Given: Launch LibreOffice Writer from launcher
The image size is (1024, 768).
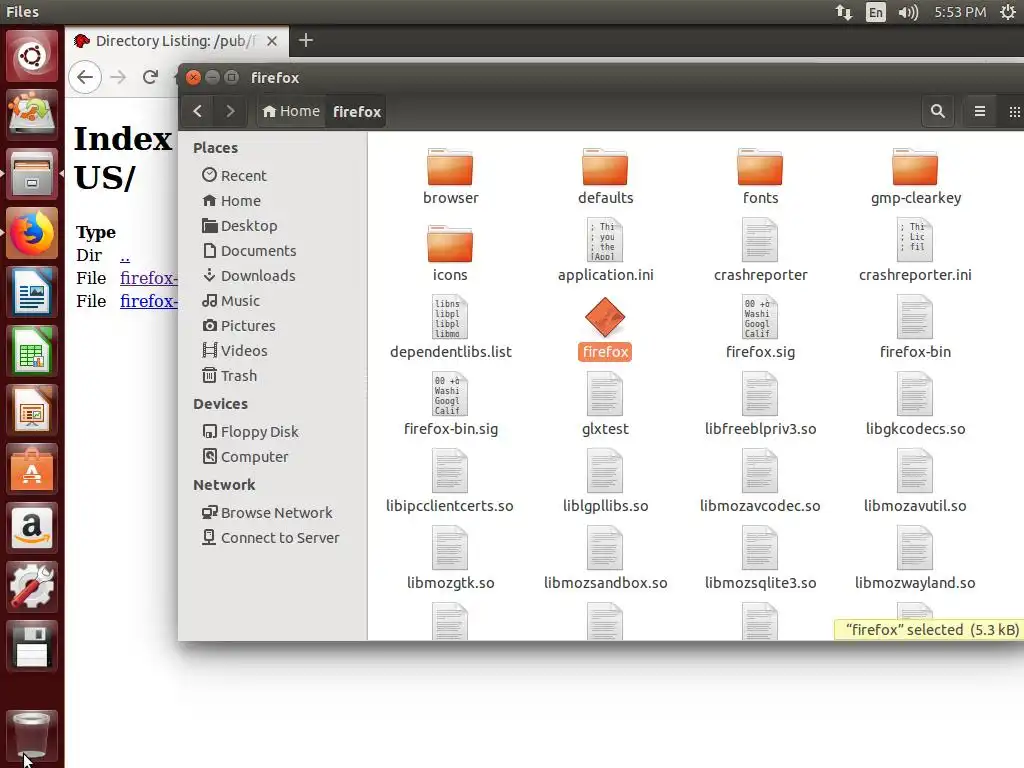Looking at the screenshot, I should pyautogui.click(x=31, y=292).
